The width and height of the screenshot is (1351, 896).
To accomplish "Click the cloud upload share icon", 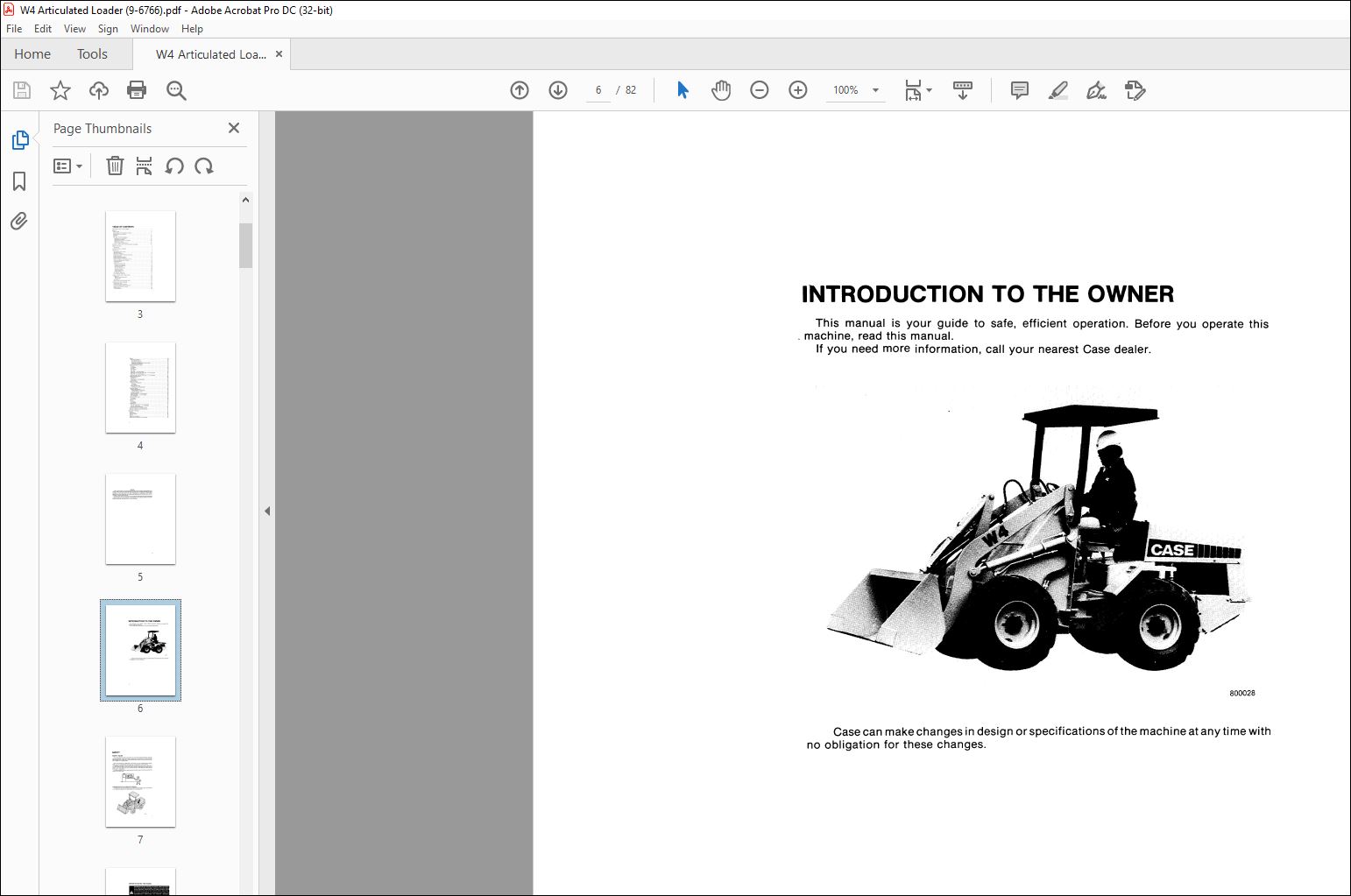I will click(x=99, y=90).
